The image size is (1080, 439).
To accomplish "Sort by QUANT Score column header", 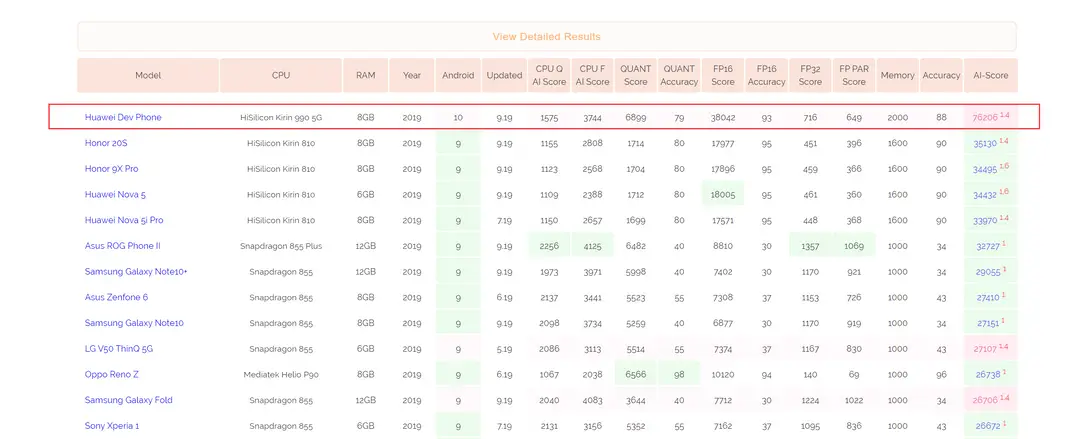I will [x=636, y=75].
